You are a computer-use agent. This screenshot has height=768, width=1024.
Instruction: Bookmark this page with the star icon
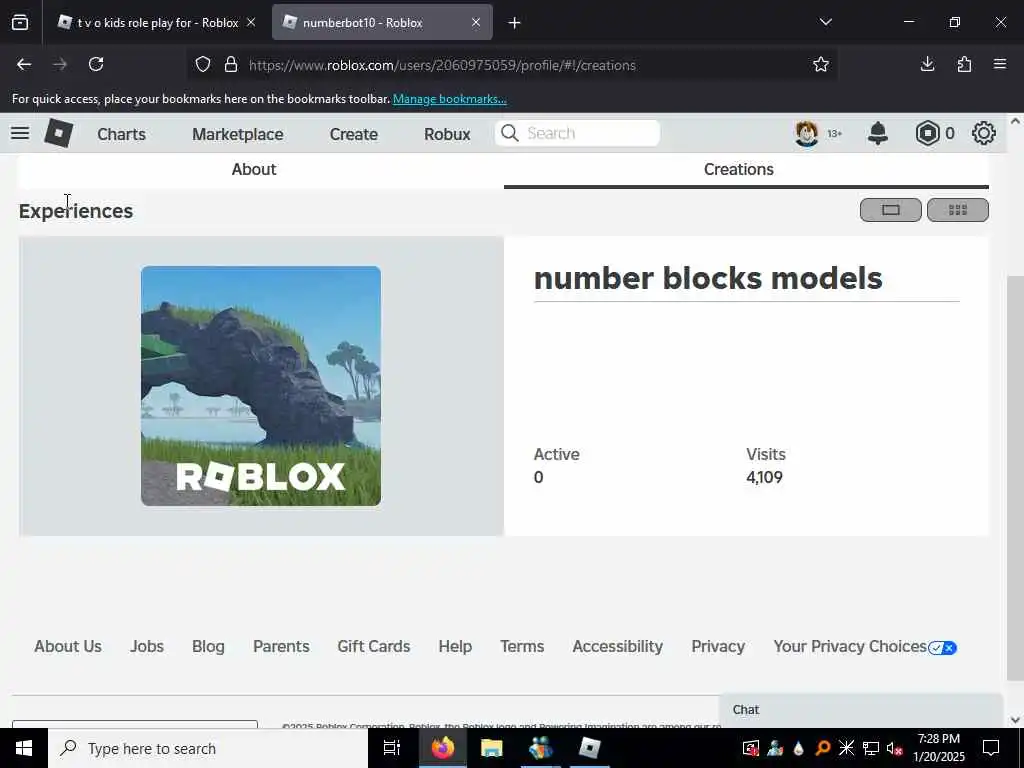(x=821, y=64)
